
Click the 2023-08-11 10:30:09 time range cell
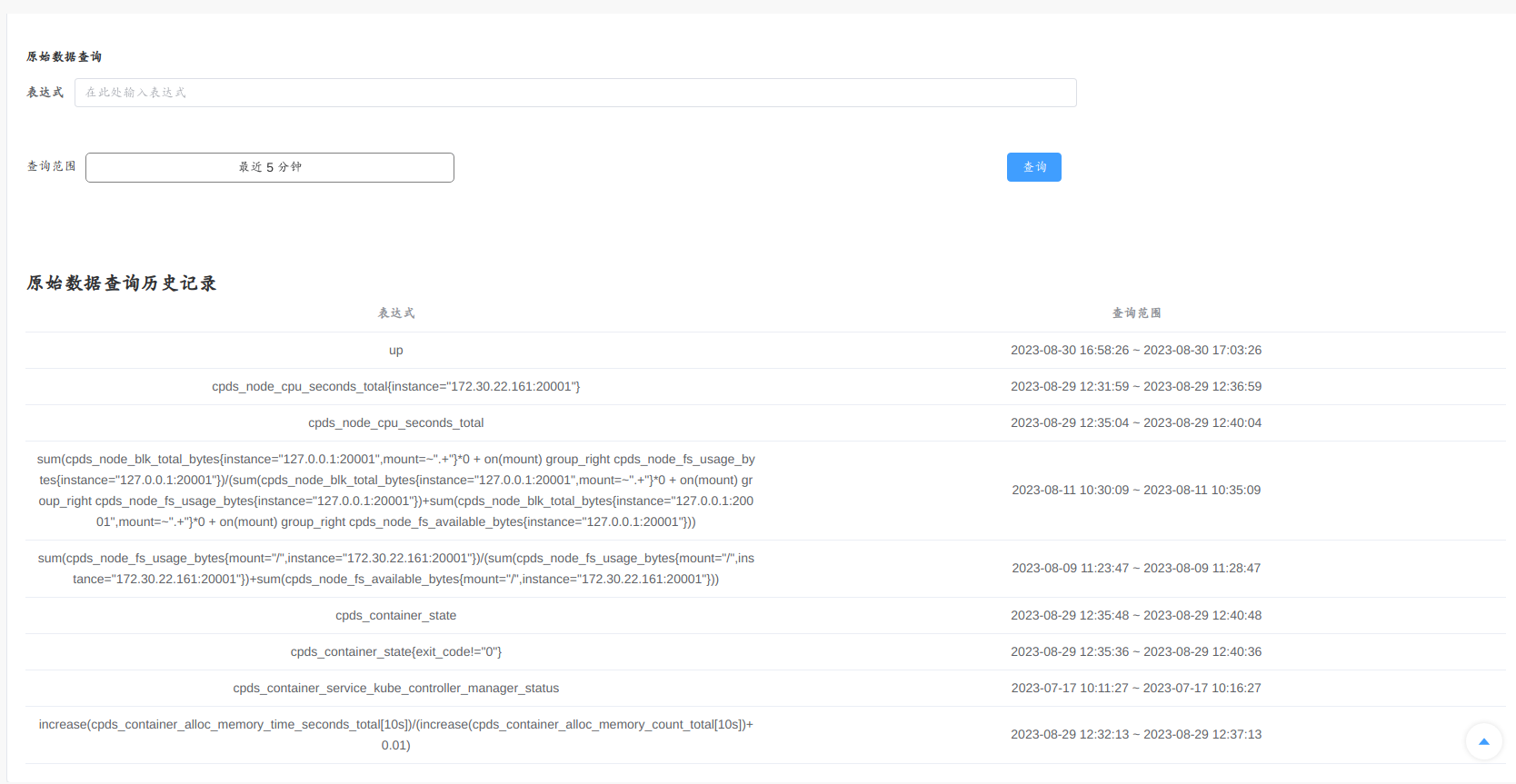tap(1136, 491)
